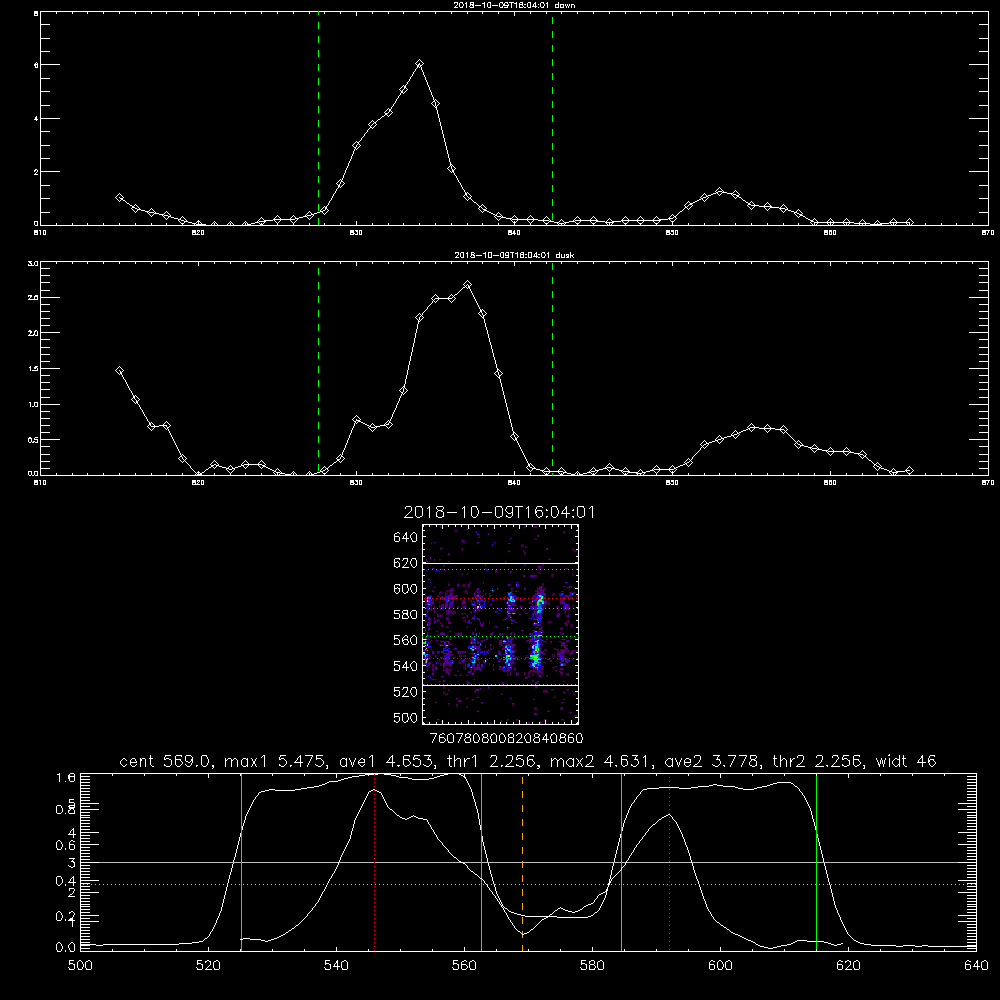Click bottom plot x-axis label '620'
The image size is (1000, 1000).
tap(848, 966)
